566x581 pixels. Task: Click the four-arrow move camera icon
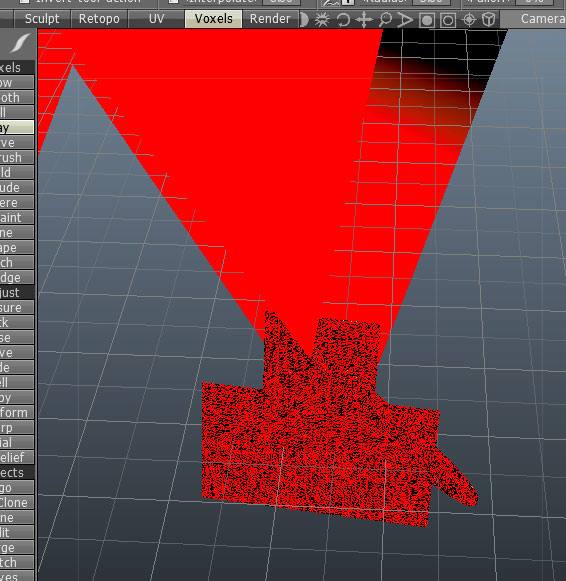point(364,20)
